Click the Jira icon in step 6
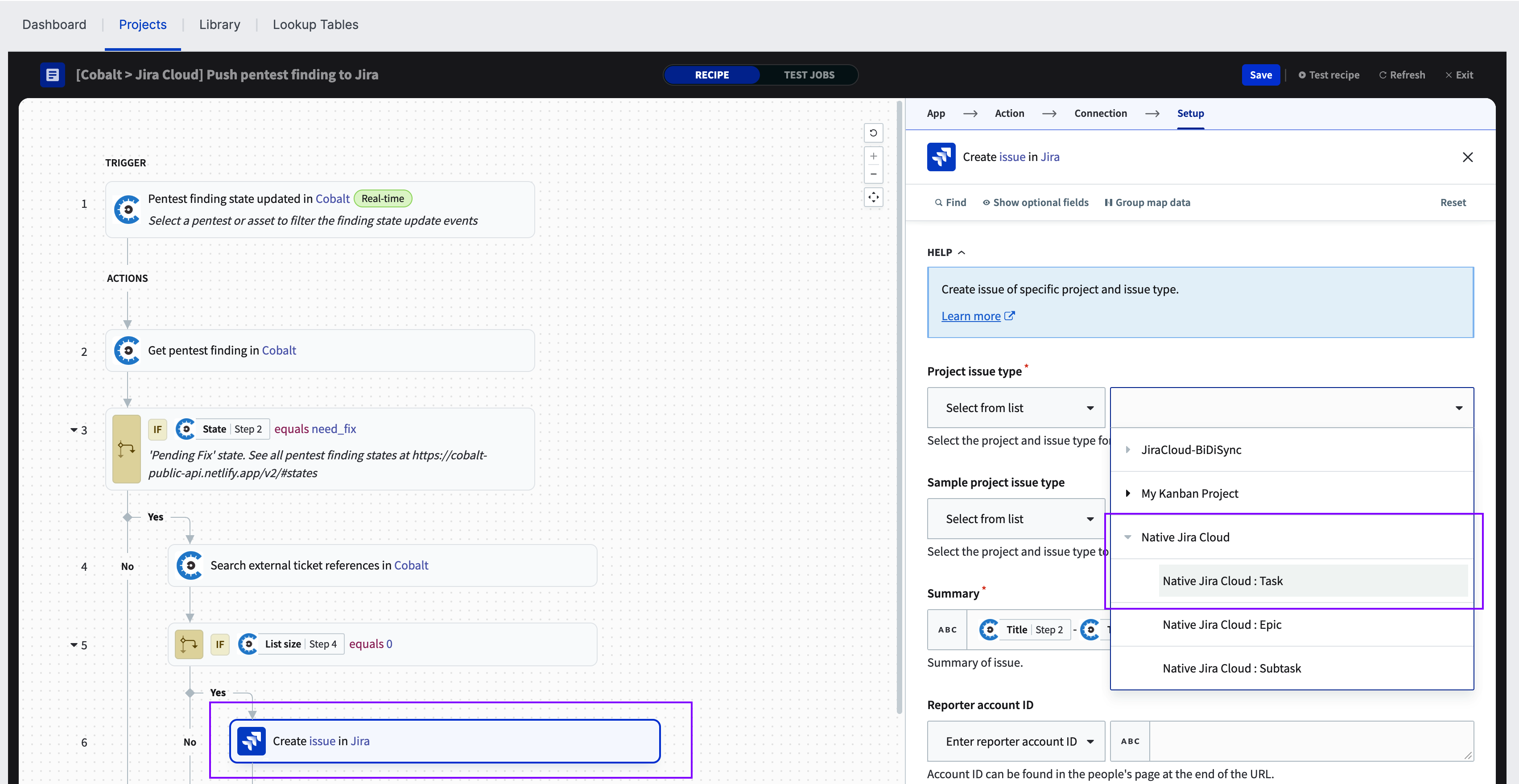This screenshot has height=784, width=1519. coord(251,741)
